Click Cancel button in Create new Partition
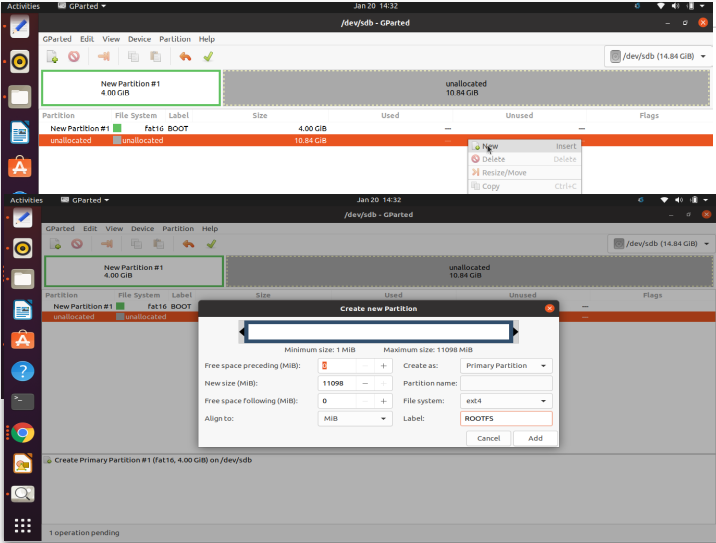 (x=489, y=438)
